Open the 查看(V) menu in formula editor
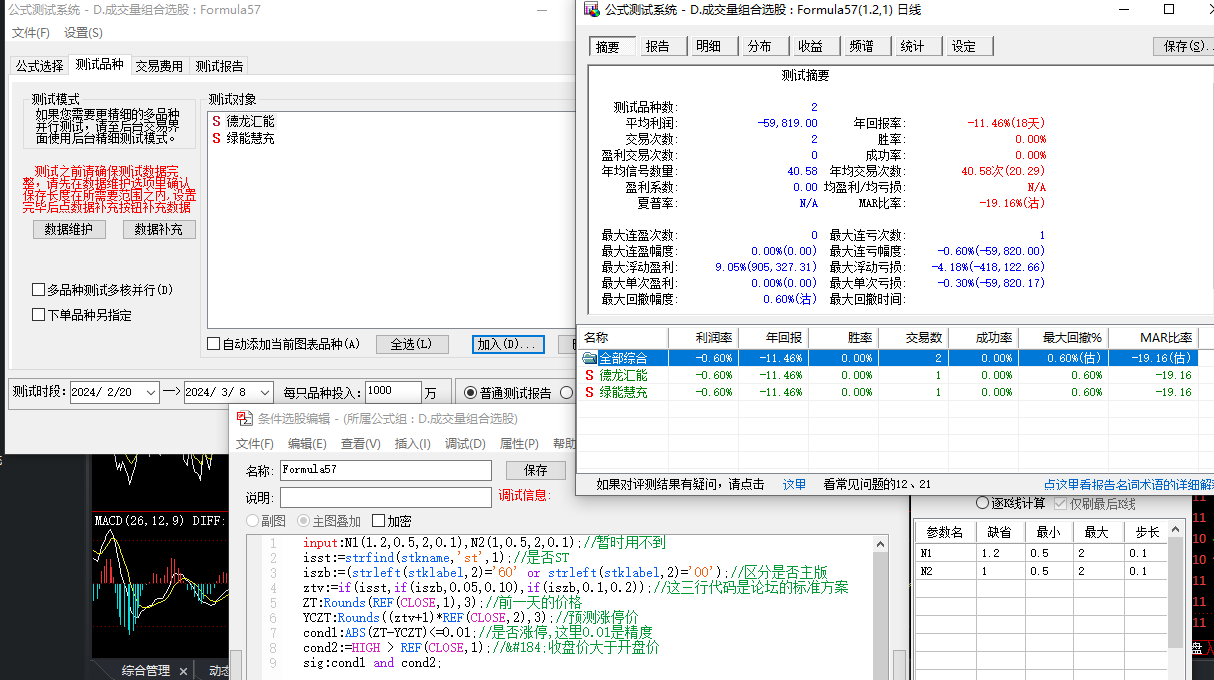The image size is (1214, 680). (361, 444)
